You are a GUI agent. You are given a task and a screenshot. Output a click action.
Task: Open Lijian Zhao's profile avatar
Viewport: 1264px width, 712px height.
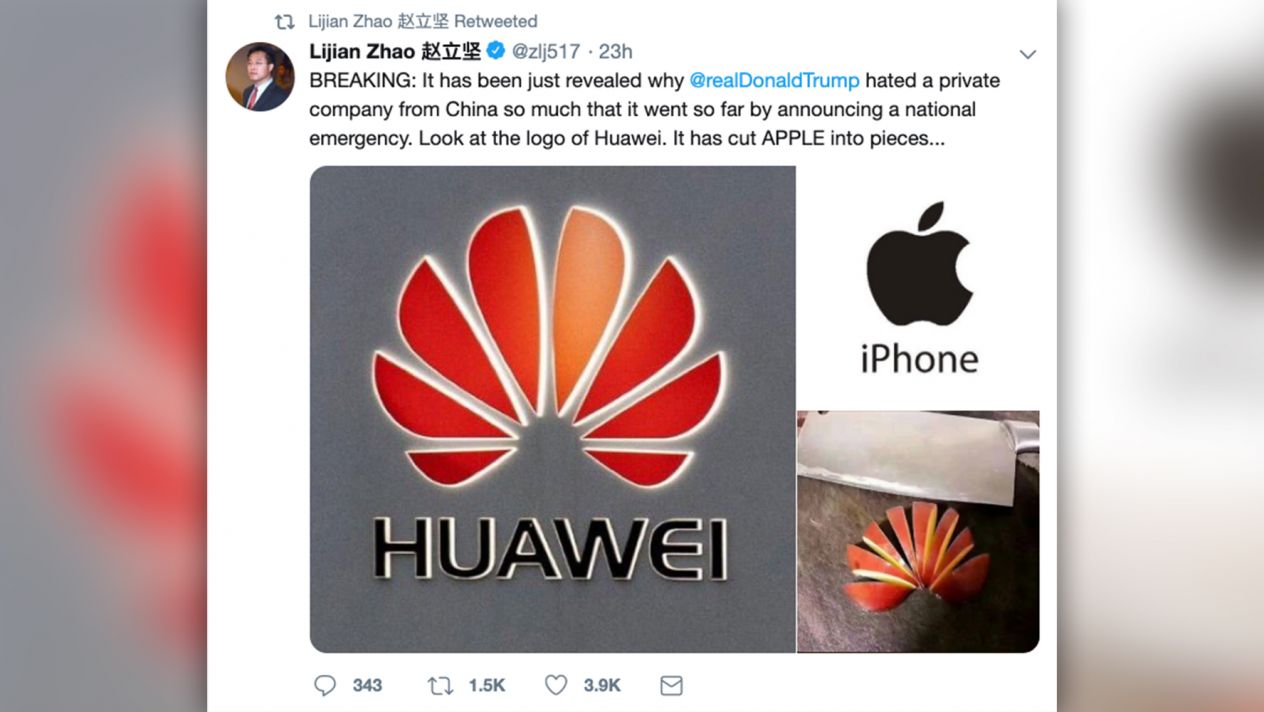[x=259, y=76]
